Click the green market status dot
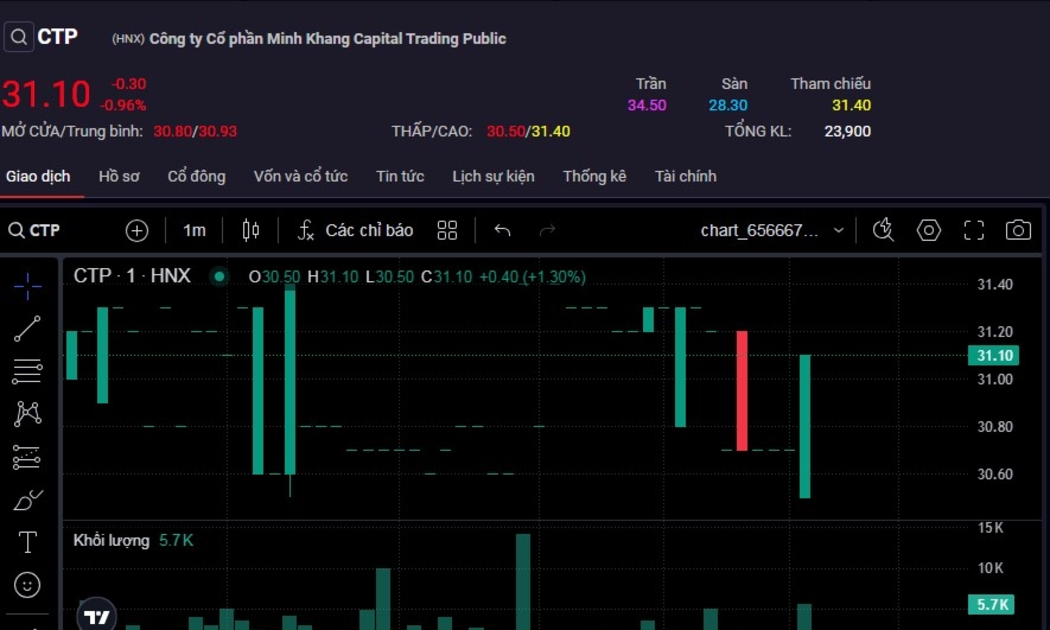 click(x=219, y=277)
